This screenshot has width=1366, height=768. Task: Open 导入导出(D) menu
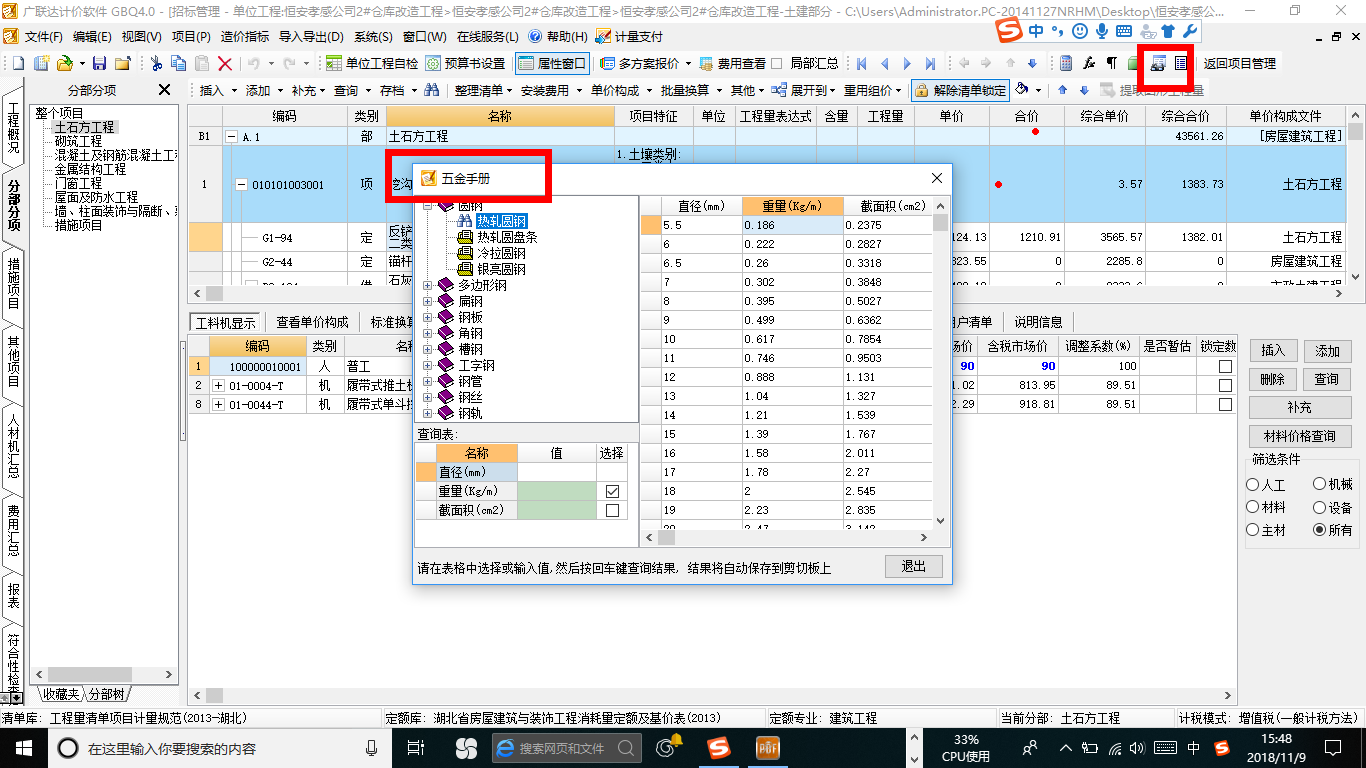[x=311, y=36]
